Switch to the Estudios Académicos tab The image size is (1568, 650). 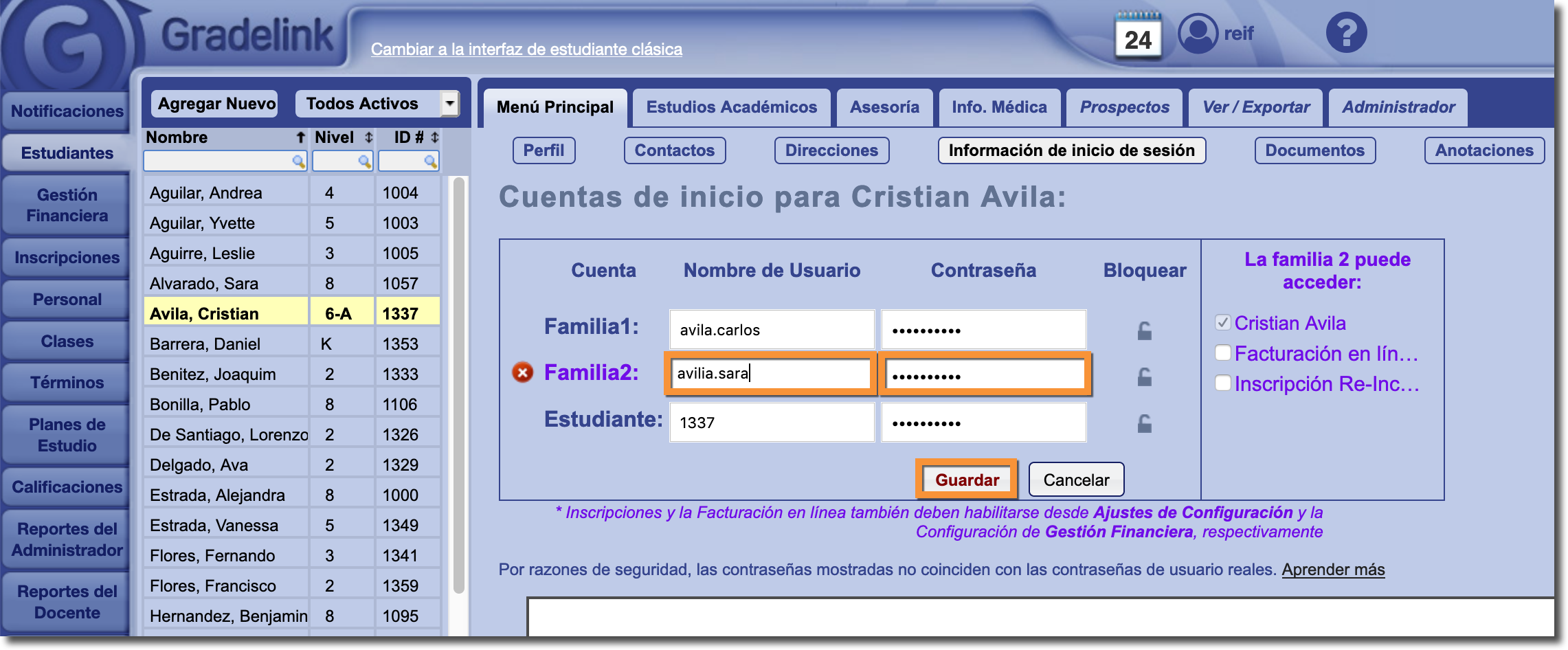[x=731, y=107]
